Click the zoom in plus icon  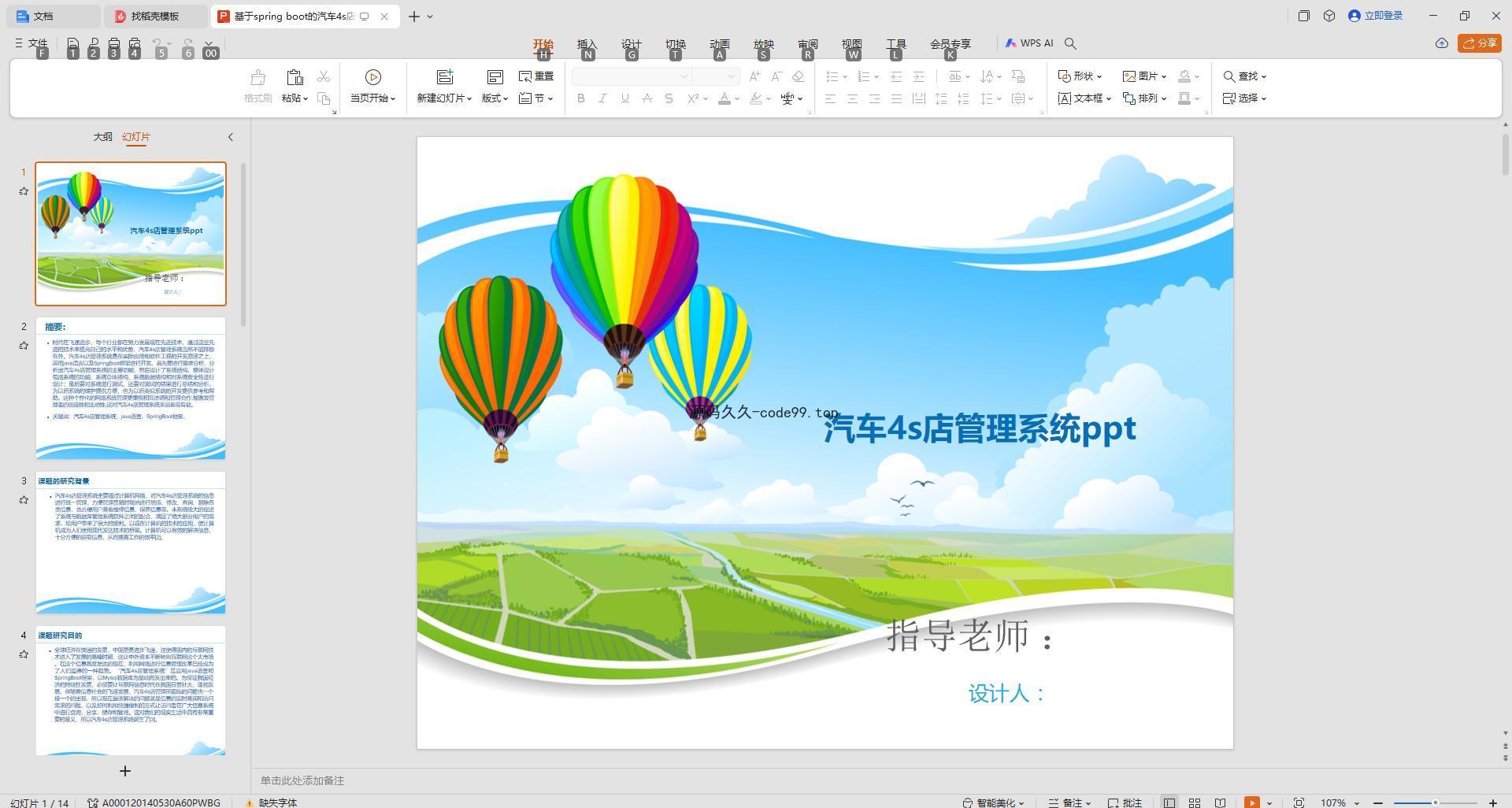tap(1492, 802)
